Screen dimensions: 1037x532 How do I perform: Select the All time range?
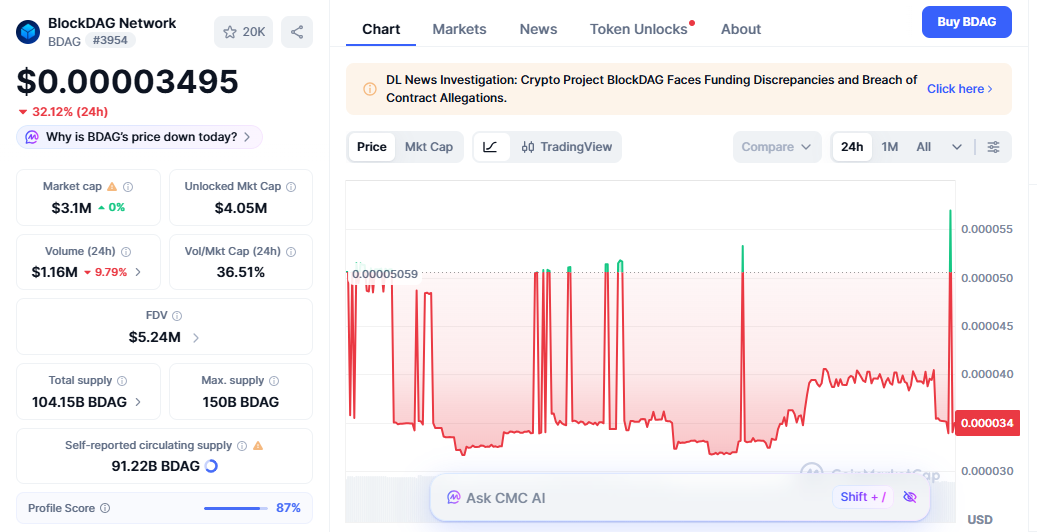924,147
